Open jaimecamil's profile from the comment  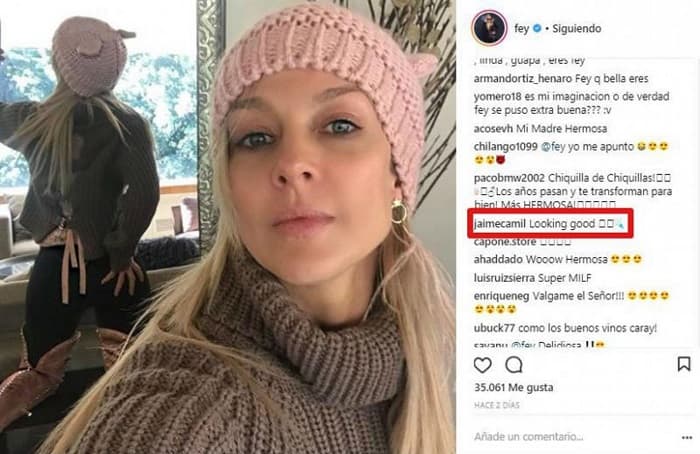pos(500,224)
